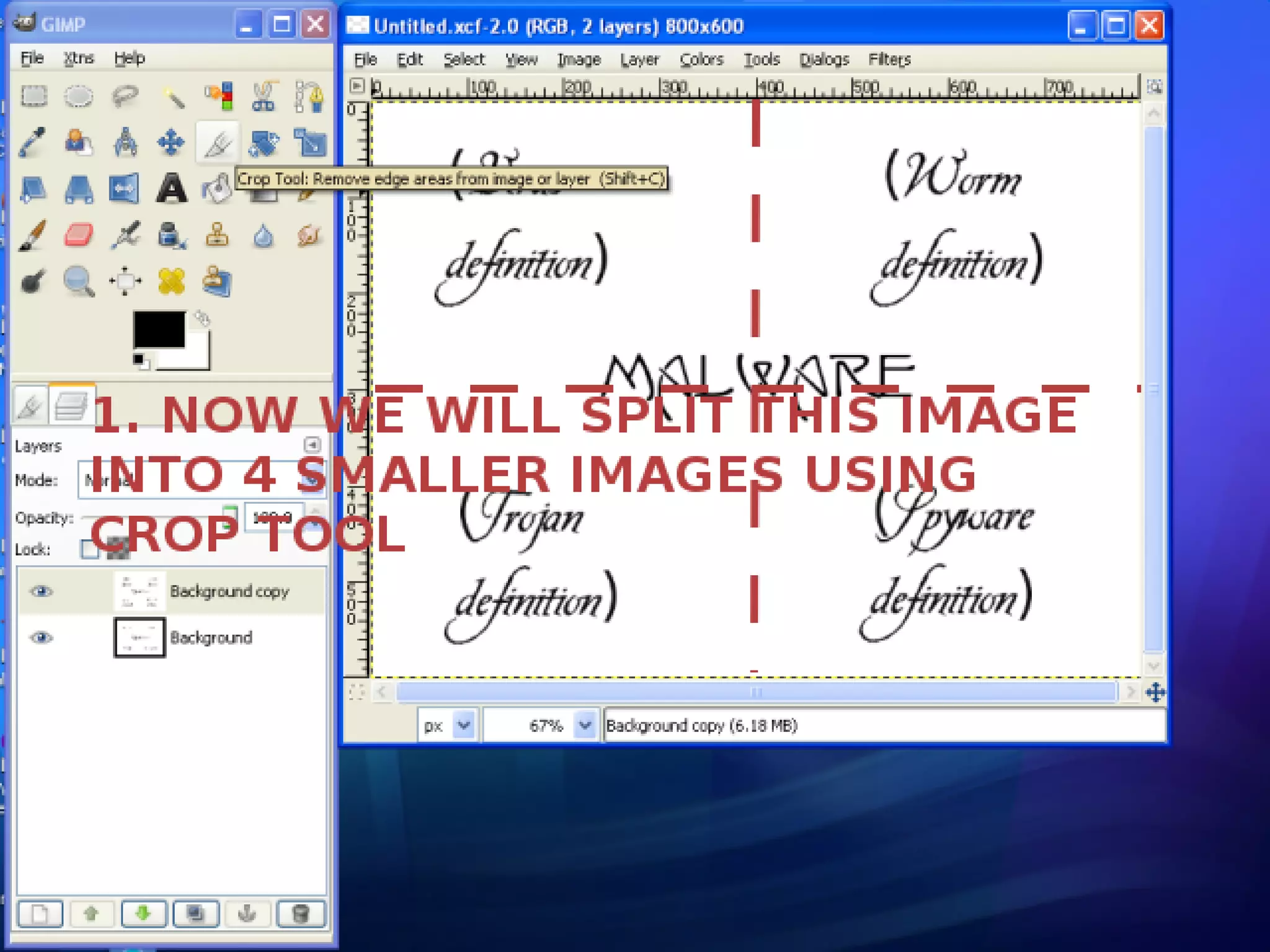Toggle visibility of the Background layer
The height and width of the screenshot is (952, 1270).
point(42,637)
